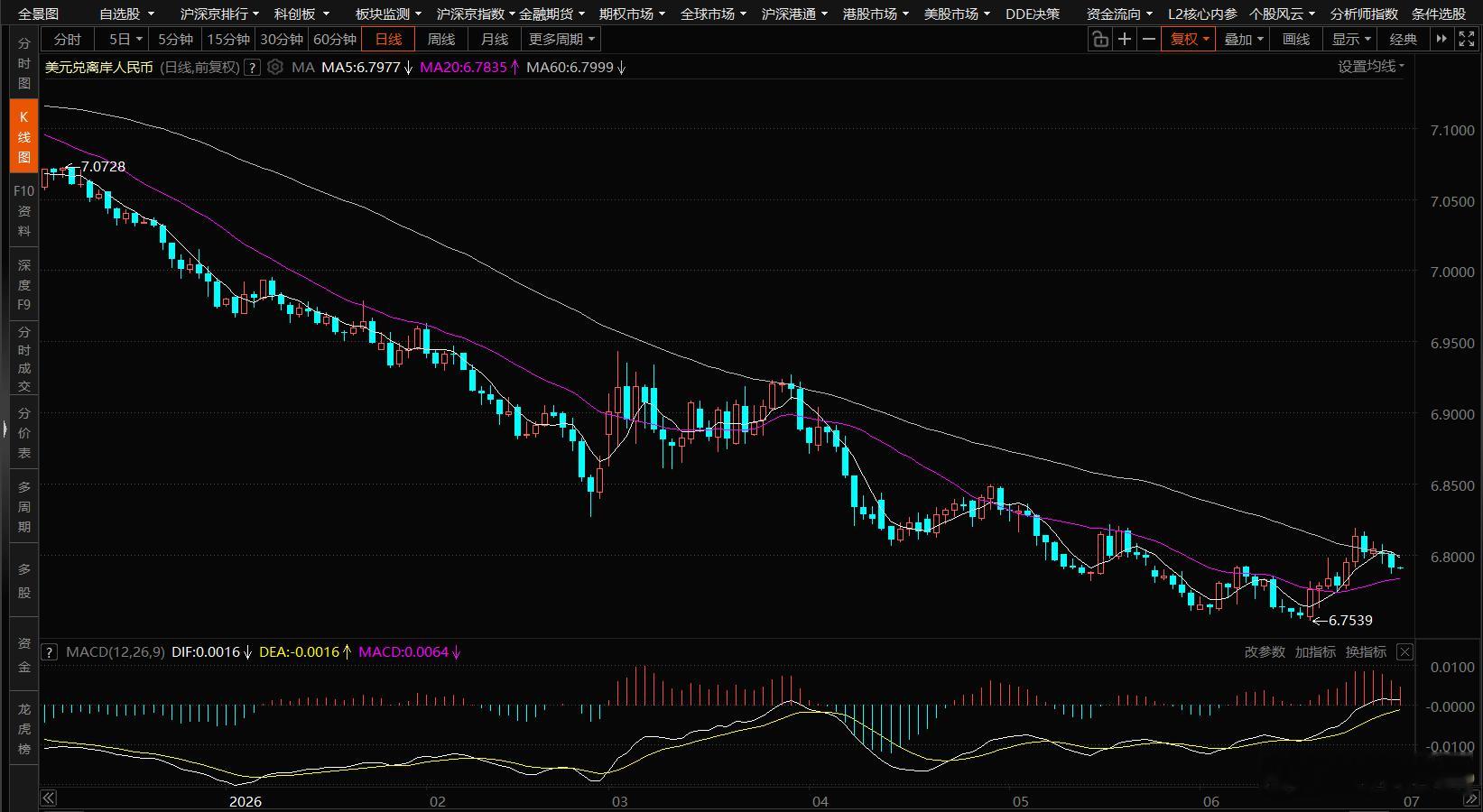
Task: Switch to 月线 period
Action: [x=494, y=39]
